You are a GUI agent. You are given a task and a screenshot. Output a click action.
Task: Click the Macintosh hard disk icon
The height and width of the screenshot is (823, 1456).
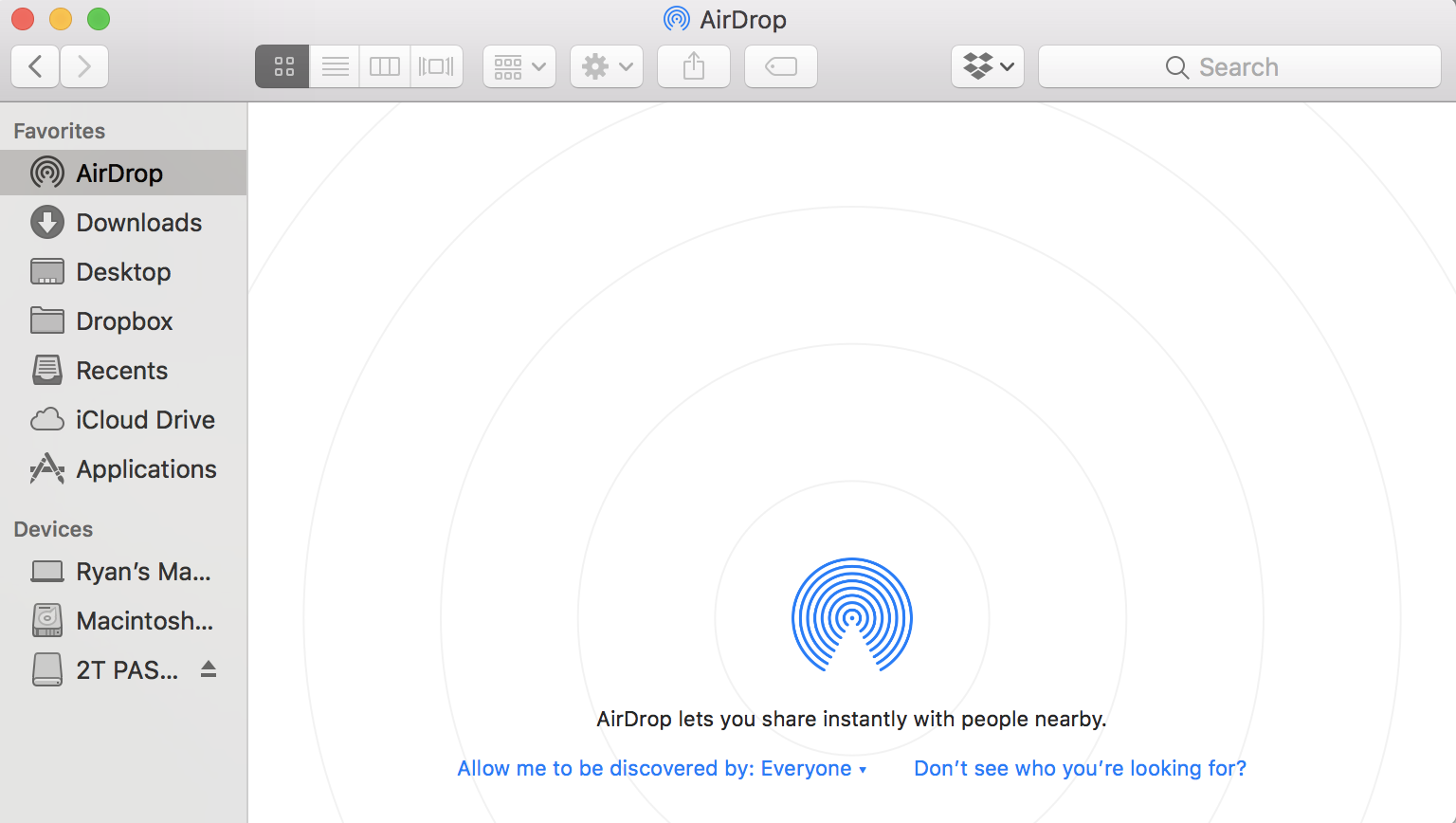[x=47, y=620]
